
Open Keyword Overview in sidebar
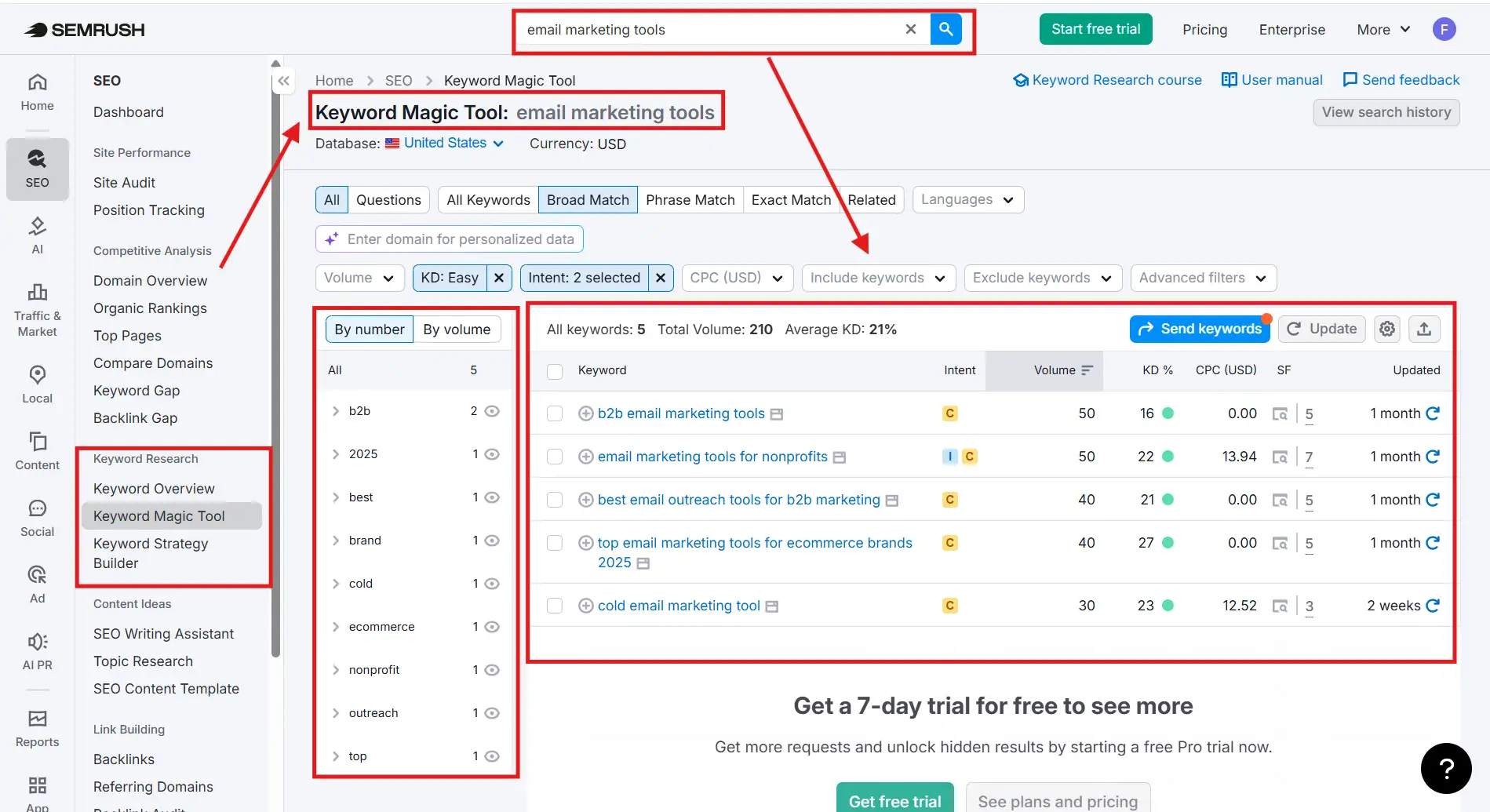[x=154, y=488]
